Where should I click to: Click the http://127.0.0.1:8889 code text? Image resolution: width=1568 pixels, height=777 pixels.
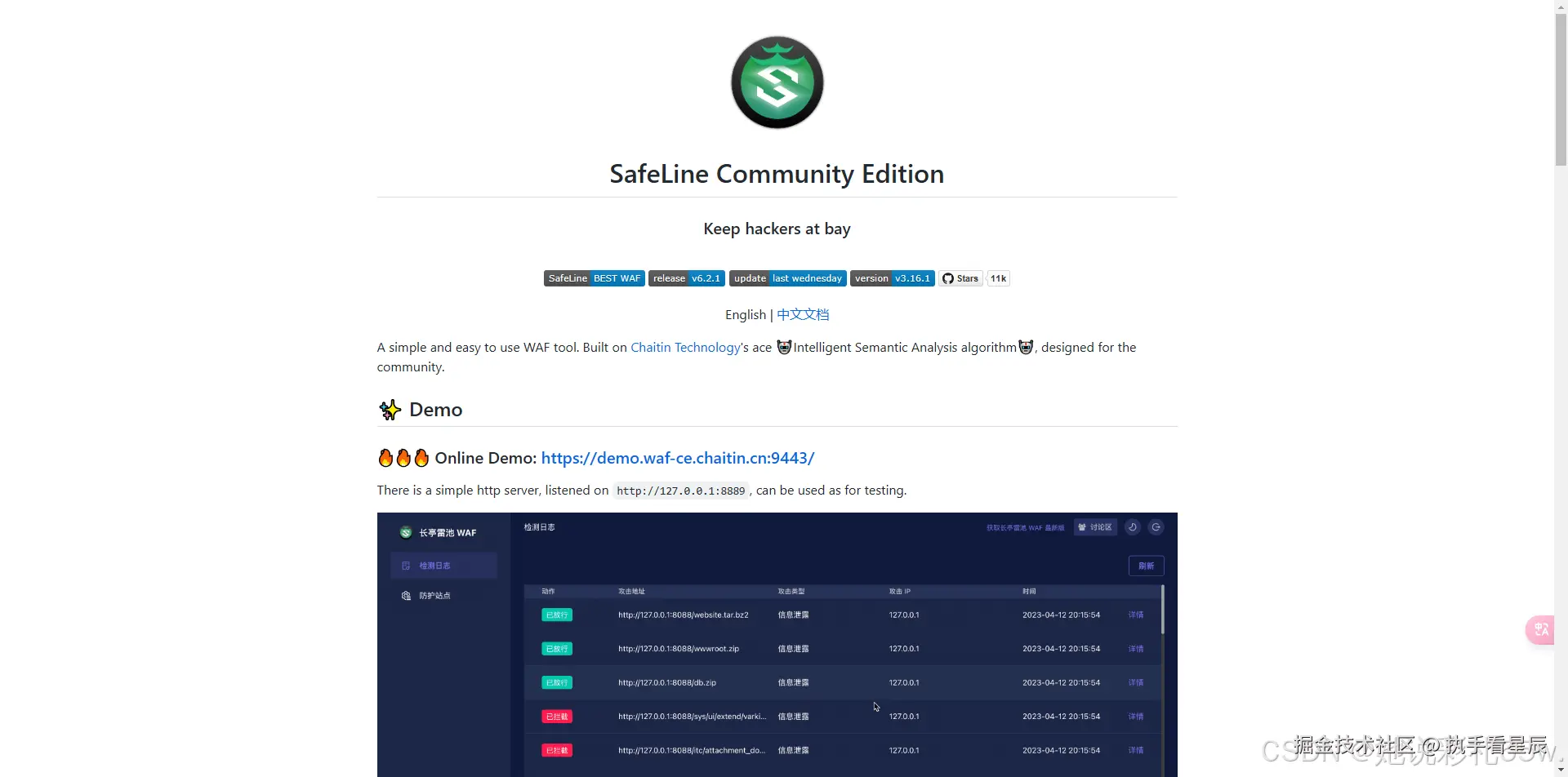pos(681,491)
